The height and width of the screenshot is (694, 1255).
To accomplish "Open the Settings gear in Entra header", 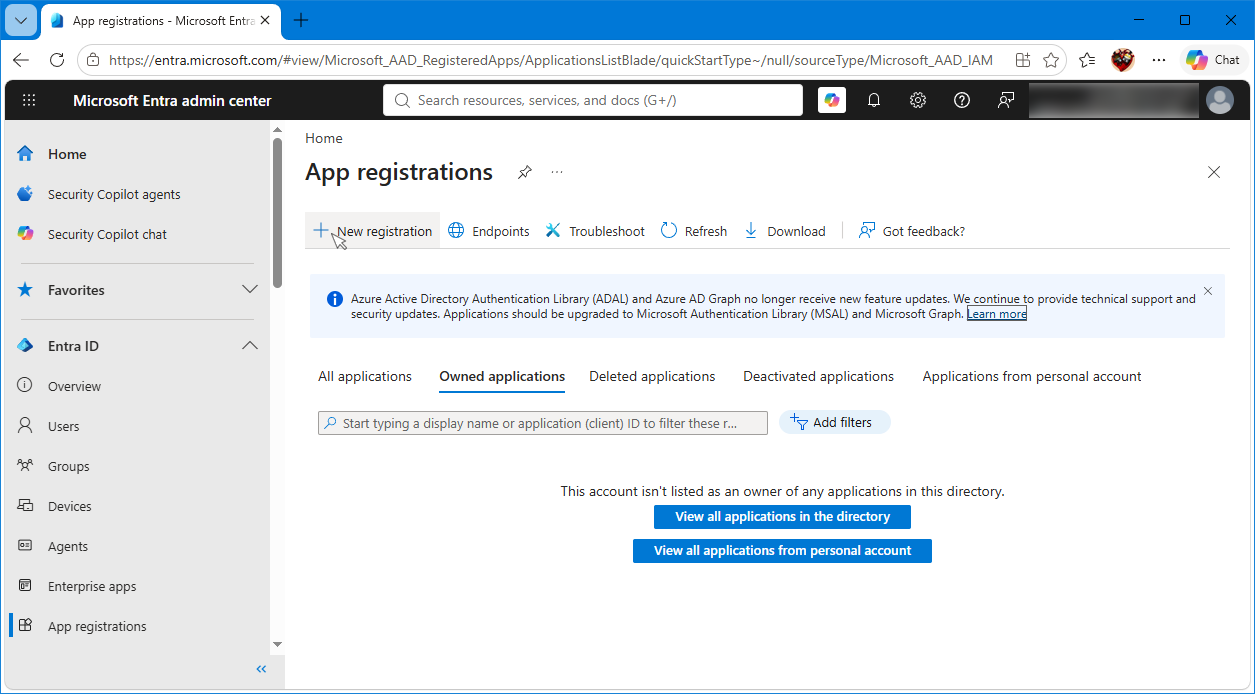I will 918,100.
